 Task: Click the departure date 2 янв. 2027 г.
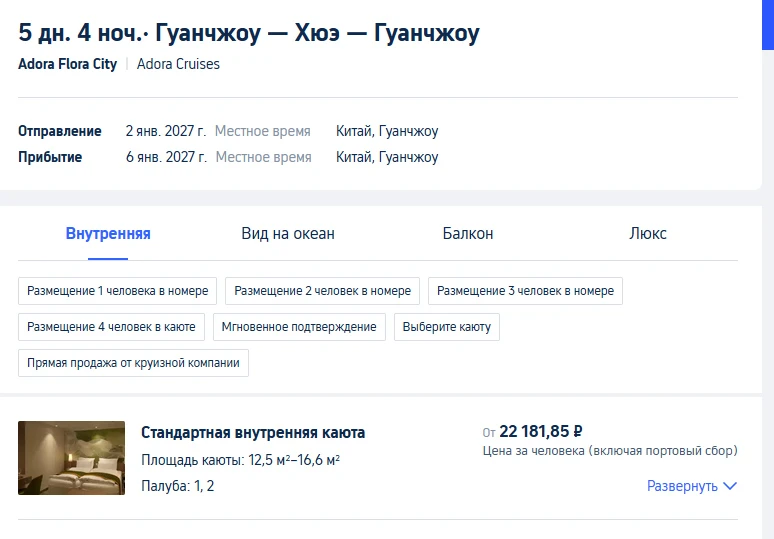pyautogui.click(x=166, y=131)
